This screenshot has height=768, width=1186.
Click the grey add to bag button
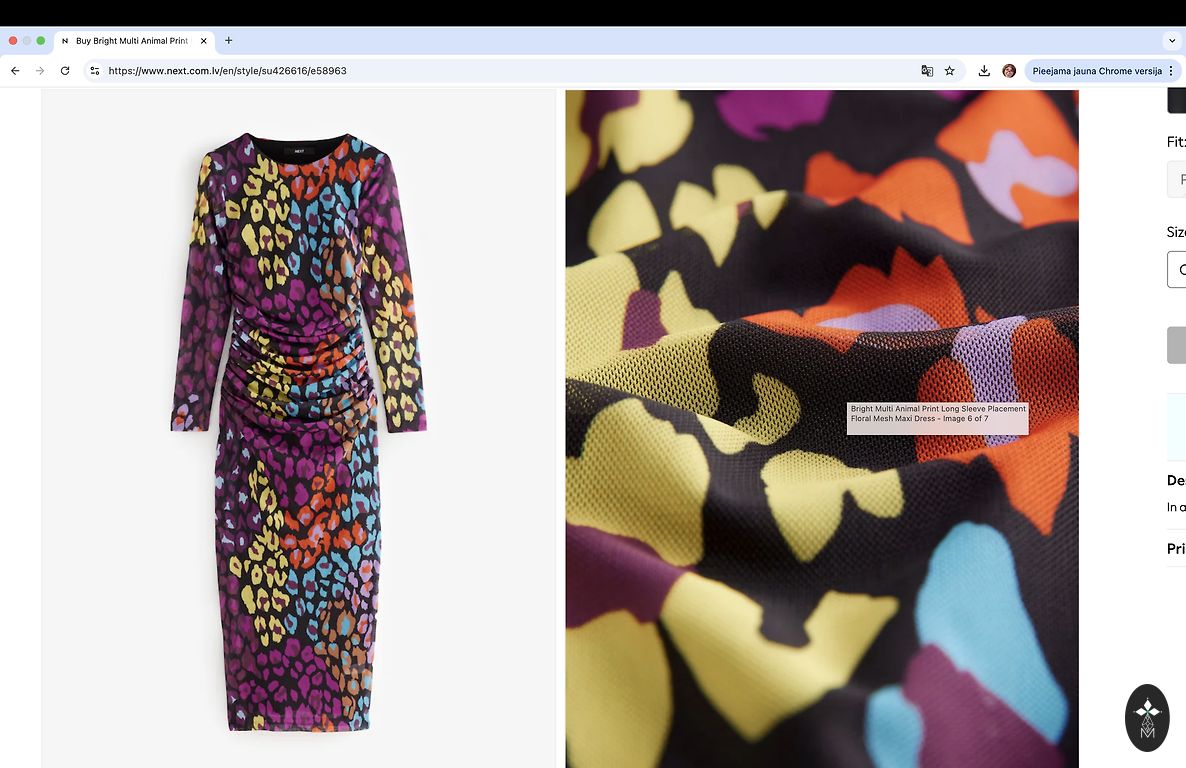[1177, 345]
